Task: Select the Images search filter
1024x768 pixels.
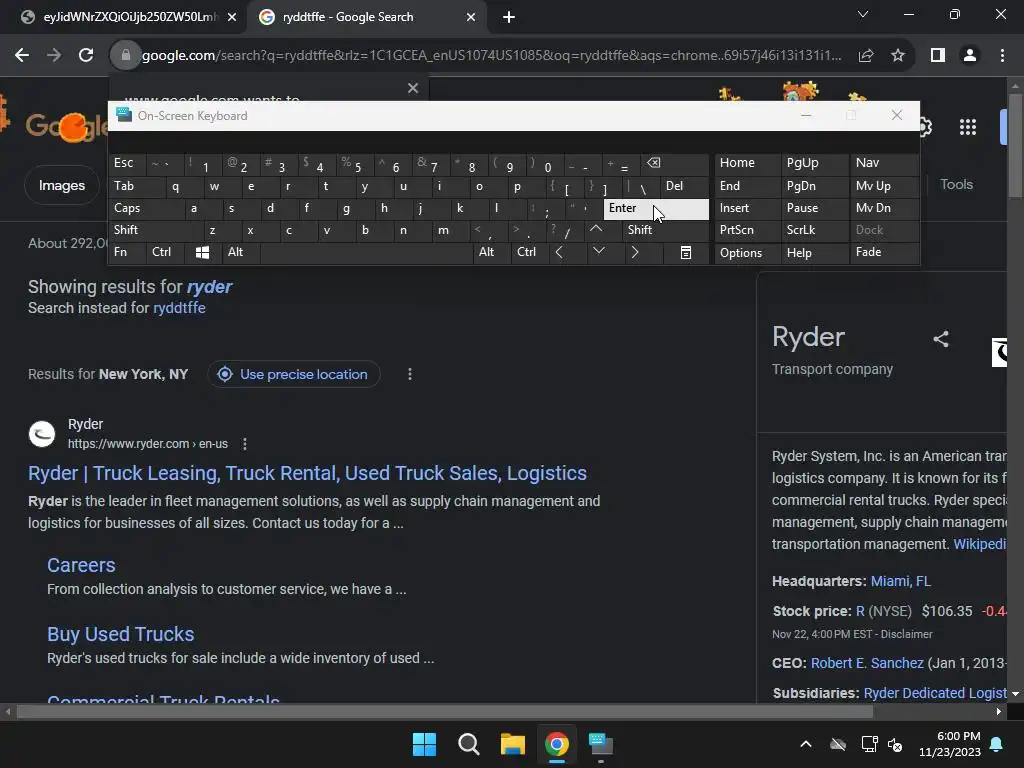Action: (x=61, y=185)
